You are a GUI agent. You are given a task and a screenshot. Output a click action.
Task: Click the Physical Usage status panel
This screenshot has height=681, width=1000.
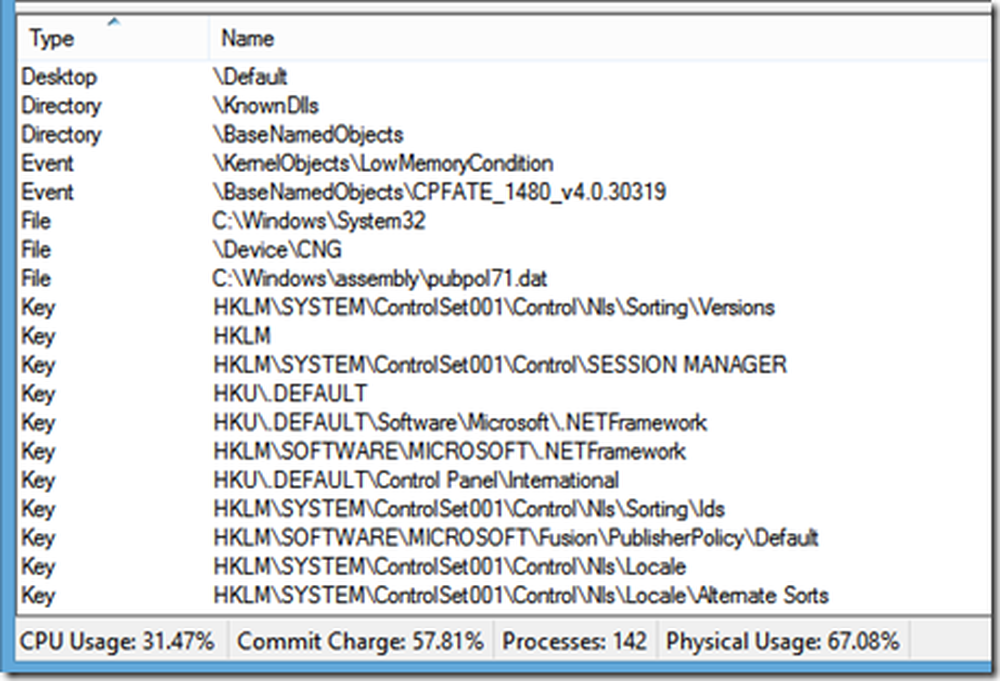pyautogui.click(x=782, y=641)
